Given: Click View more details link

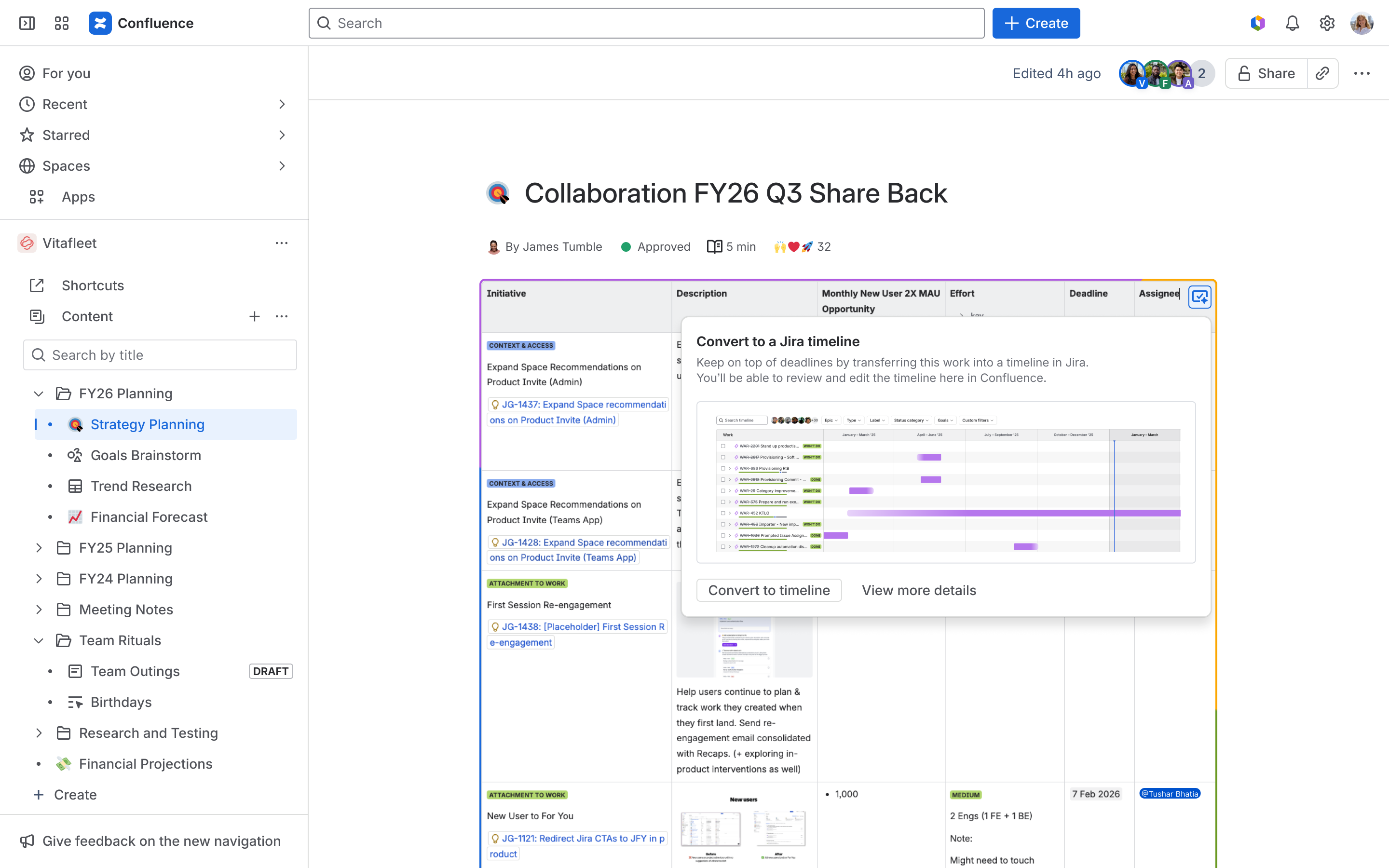Looking at the screenshot, I should (919, 590).
